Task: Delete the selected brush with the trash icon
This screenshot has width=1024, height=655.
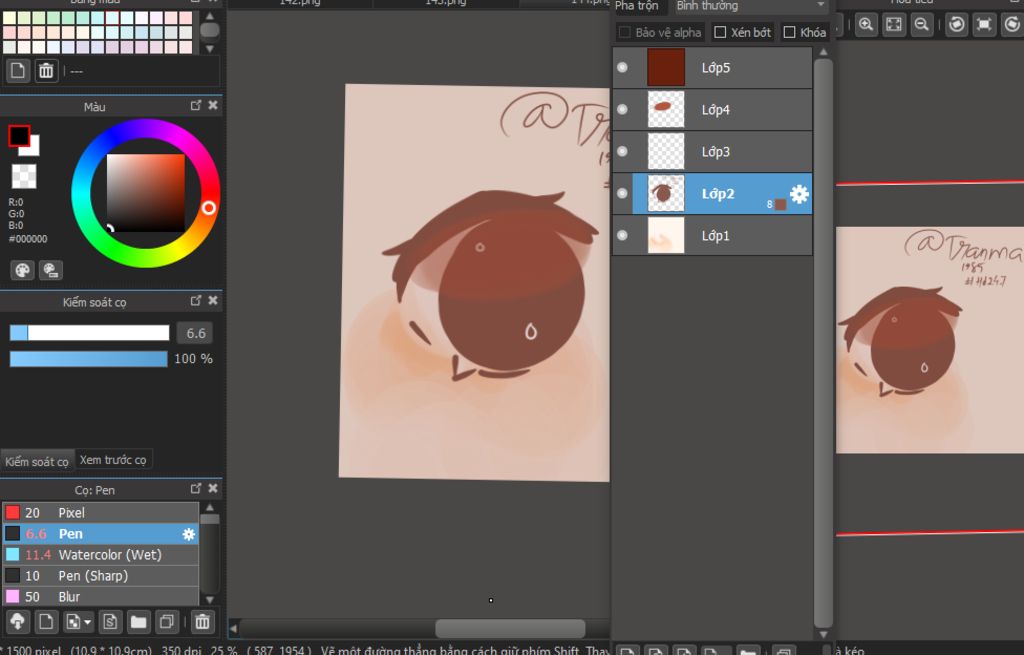Action: point(202,621)
